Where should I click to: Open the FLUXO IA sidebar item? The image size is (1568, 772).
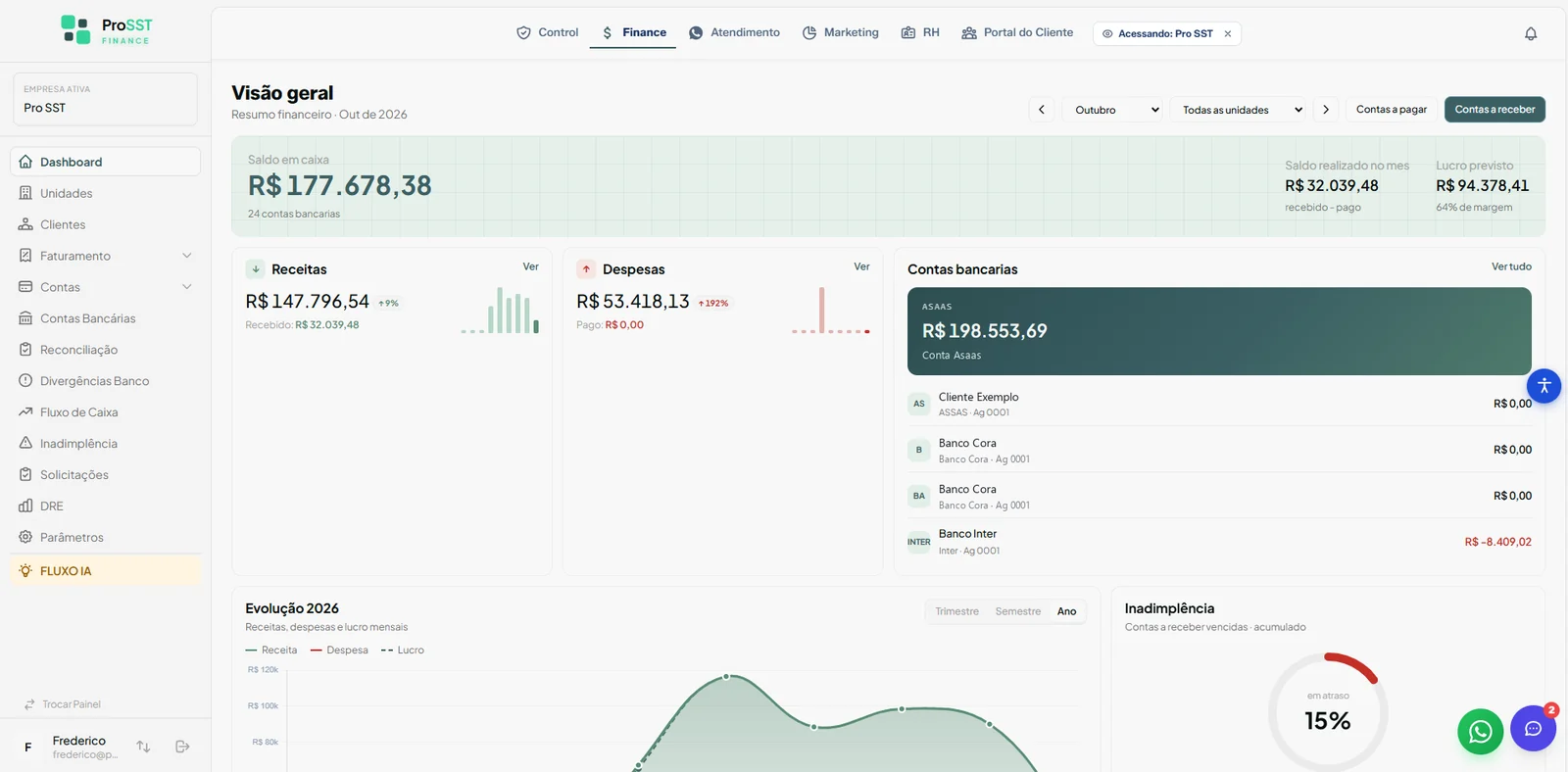pyautogui.click(x=106, y=571)
